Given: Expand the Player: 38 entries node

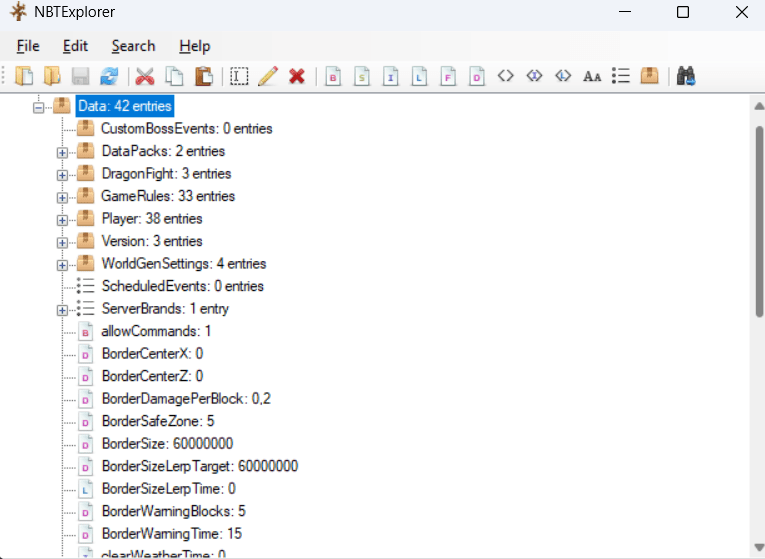Looking at the screenshot, I should click(x=62, y=219).
